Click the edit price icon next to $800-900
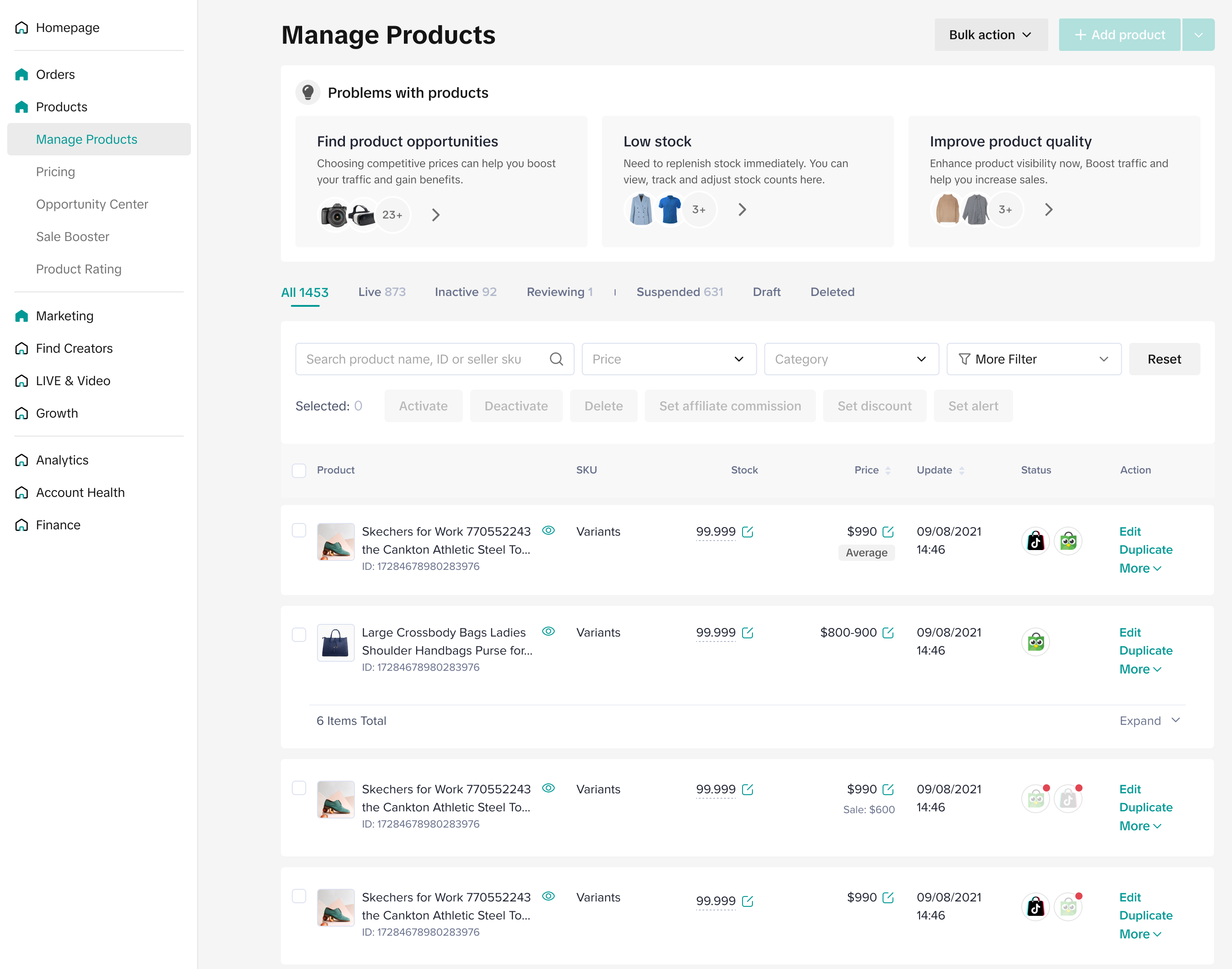 [x=888, y=632]
